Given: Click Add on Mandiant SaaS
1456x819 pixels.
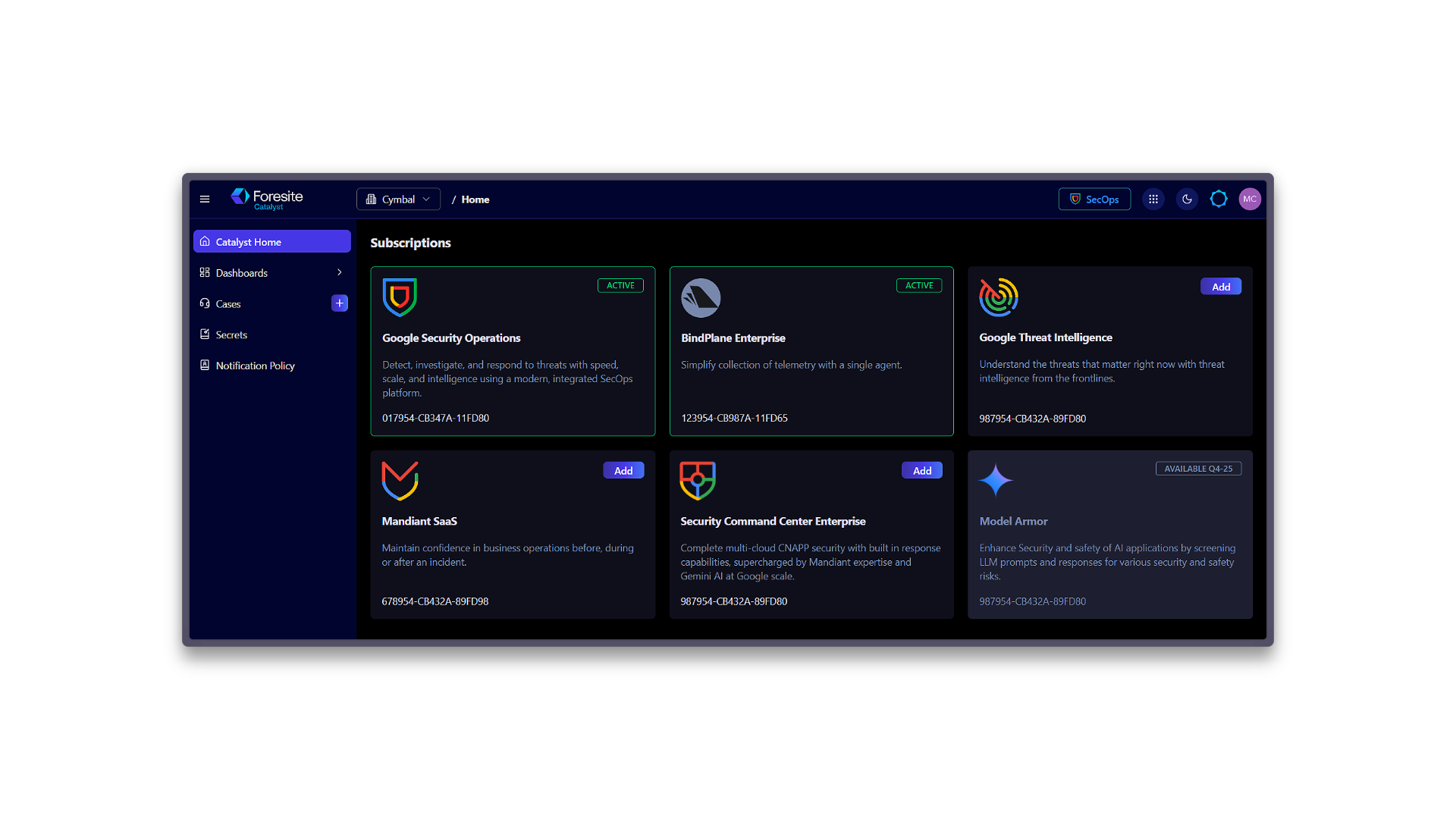Looking at the screenshot, I should click(x=623, y=470).
